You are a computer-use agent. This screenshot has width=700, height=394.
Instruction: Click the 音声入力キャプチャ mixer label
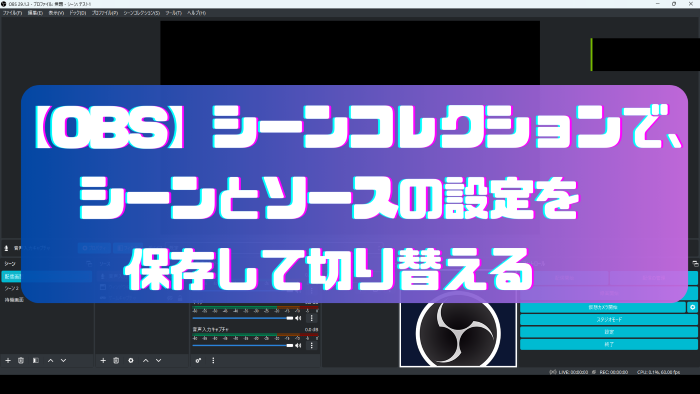(210, 329)
